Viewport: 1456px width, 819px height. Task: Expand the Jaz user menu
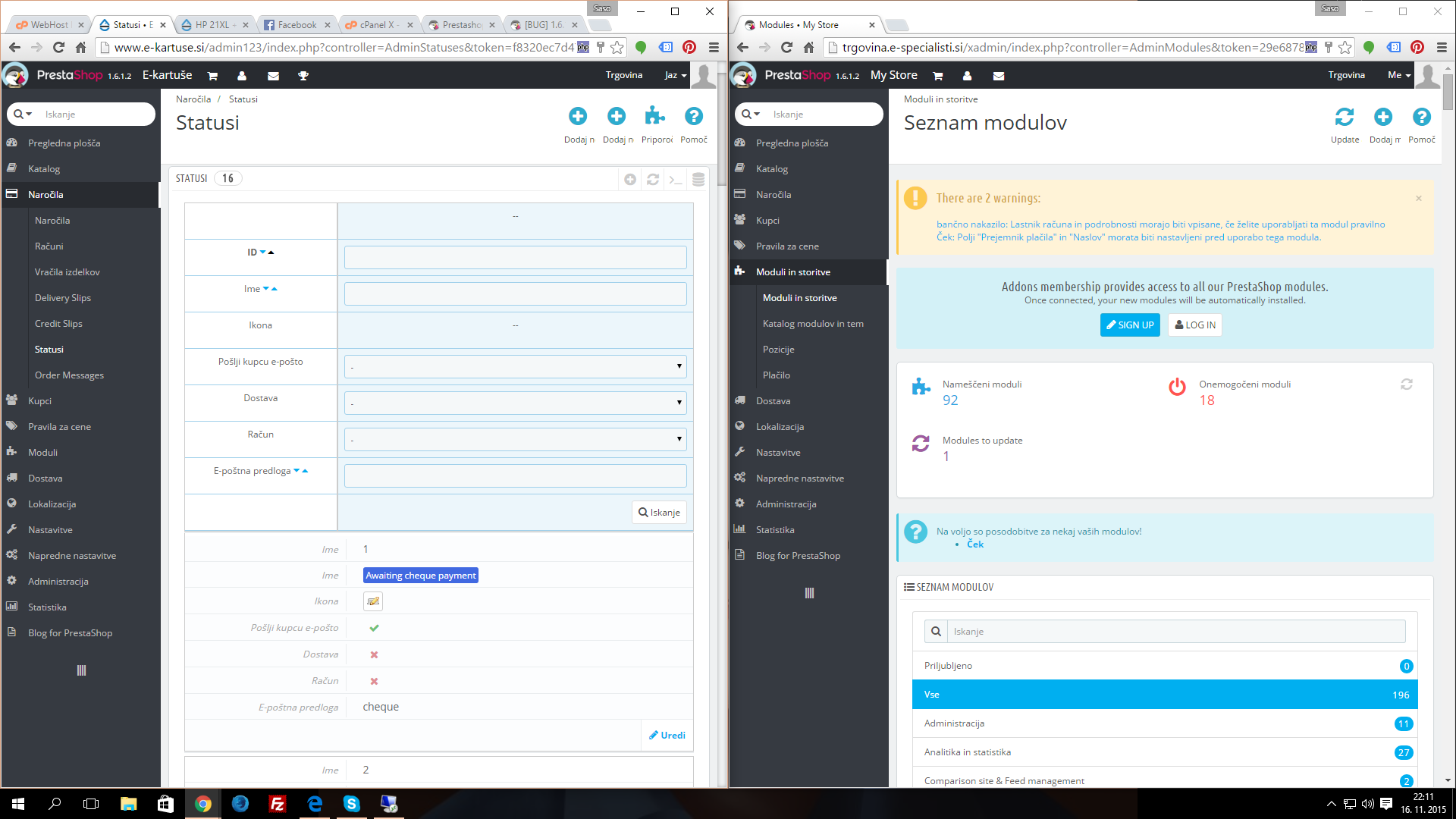click(675, 75)
